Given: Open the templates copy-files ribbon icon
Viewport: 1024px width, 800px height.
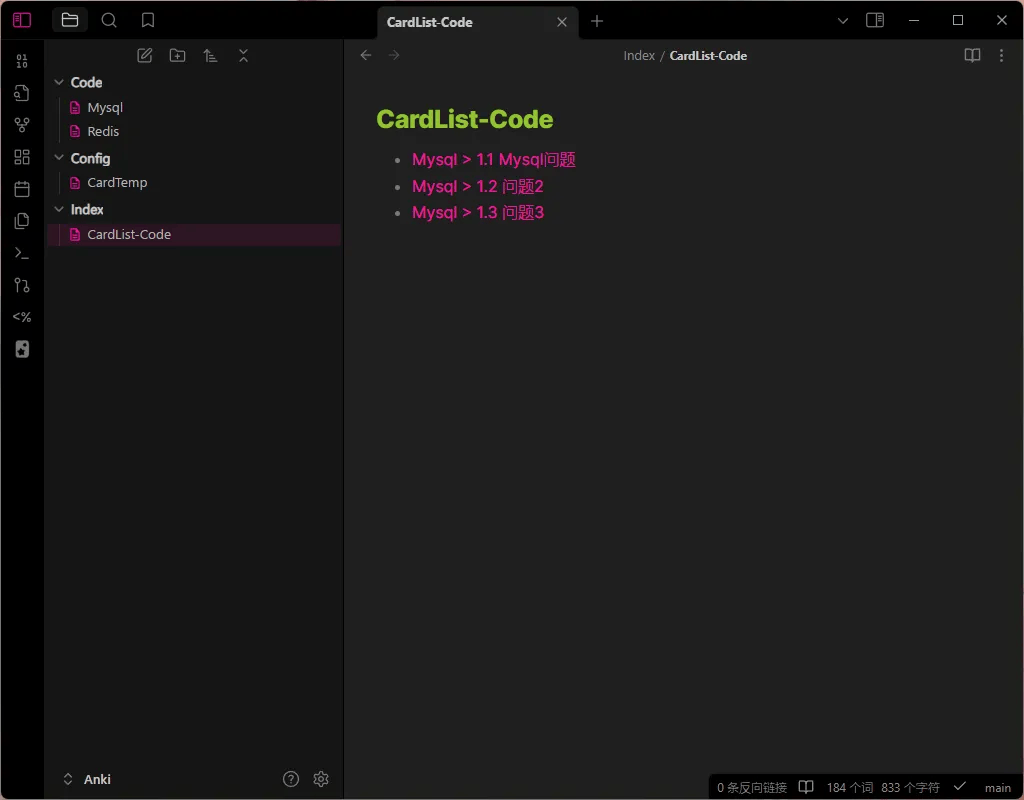Looking at the screenshot, I should click(x=22, y=221).
